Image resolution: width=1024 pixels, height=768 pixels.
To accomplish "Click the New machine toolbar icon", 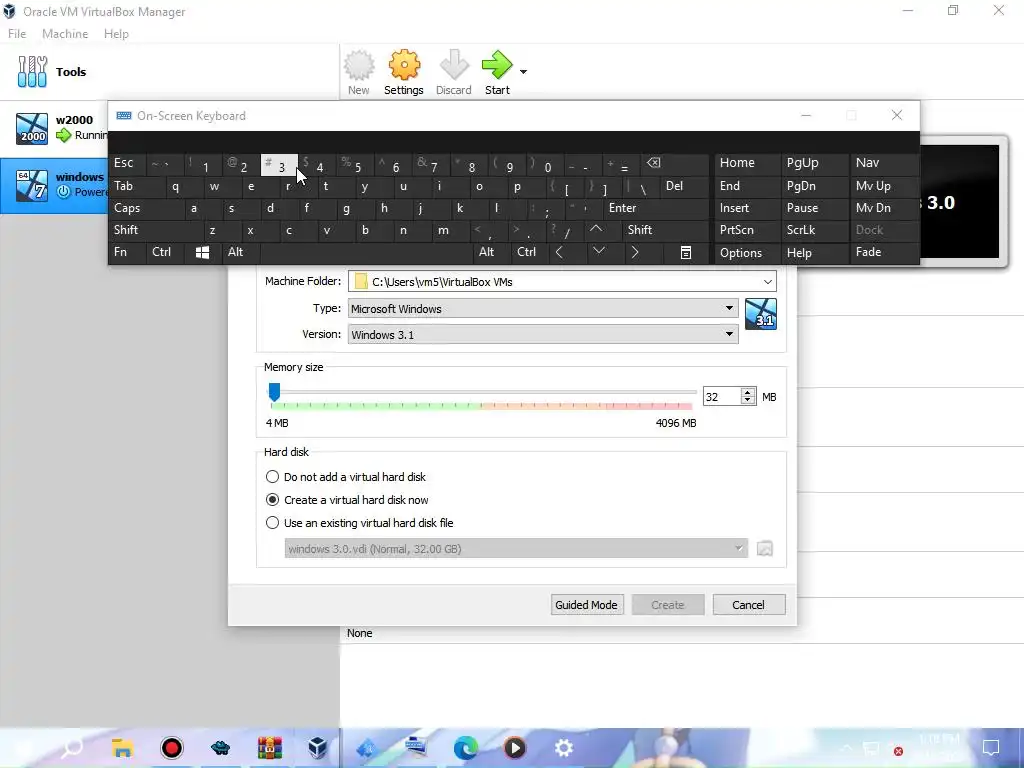I will click(359, 72).
